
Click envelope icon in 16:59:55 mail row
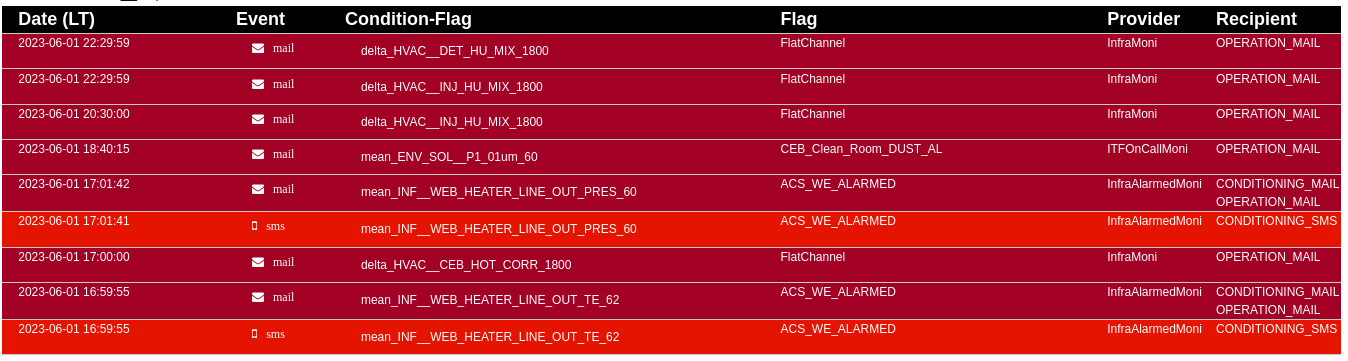click(x=258, y=297)
